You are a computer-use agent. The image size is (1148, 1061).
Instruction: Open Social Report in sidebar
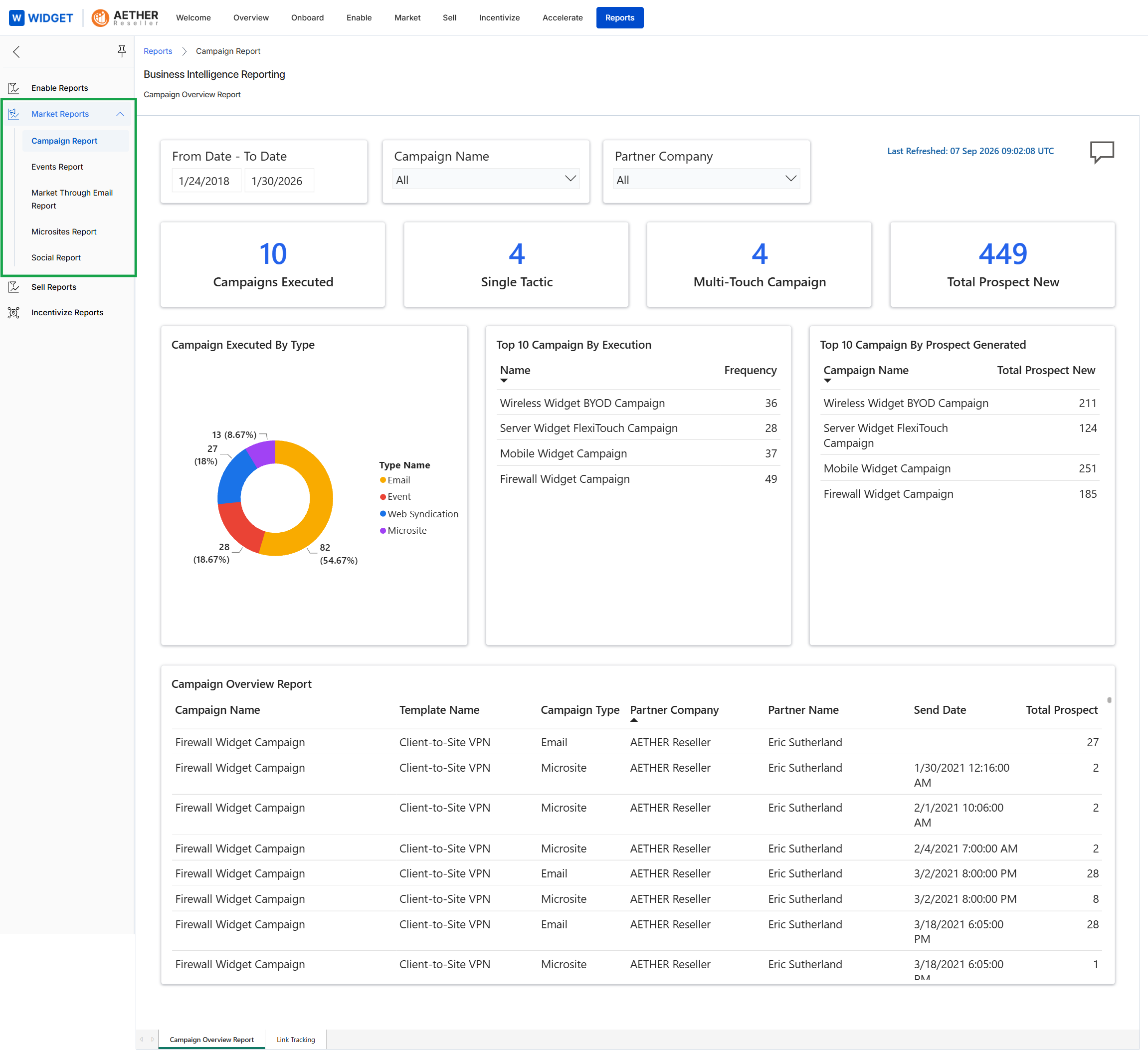tap(56, 257)
